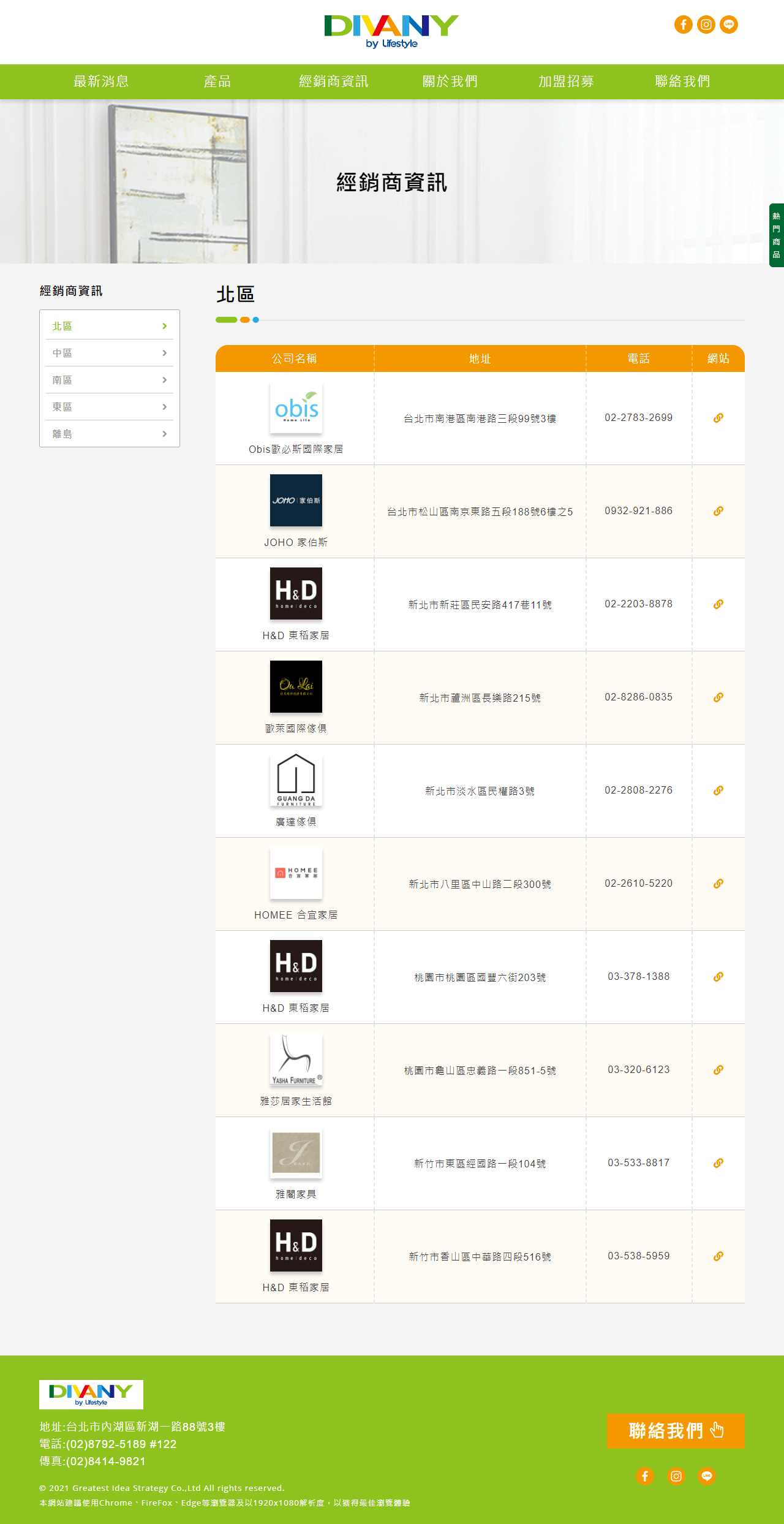The image size is (784, 1524).
Task: Open website link for 歐萊國際傢俱
Action: pos(718,697)
